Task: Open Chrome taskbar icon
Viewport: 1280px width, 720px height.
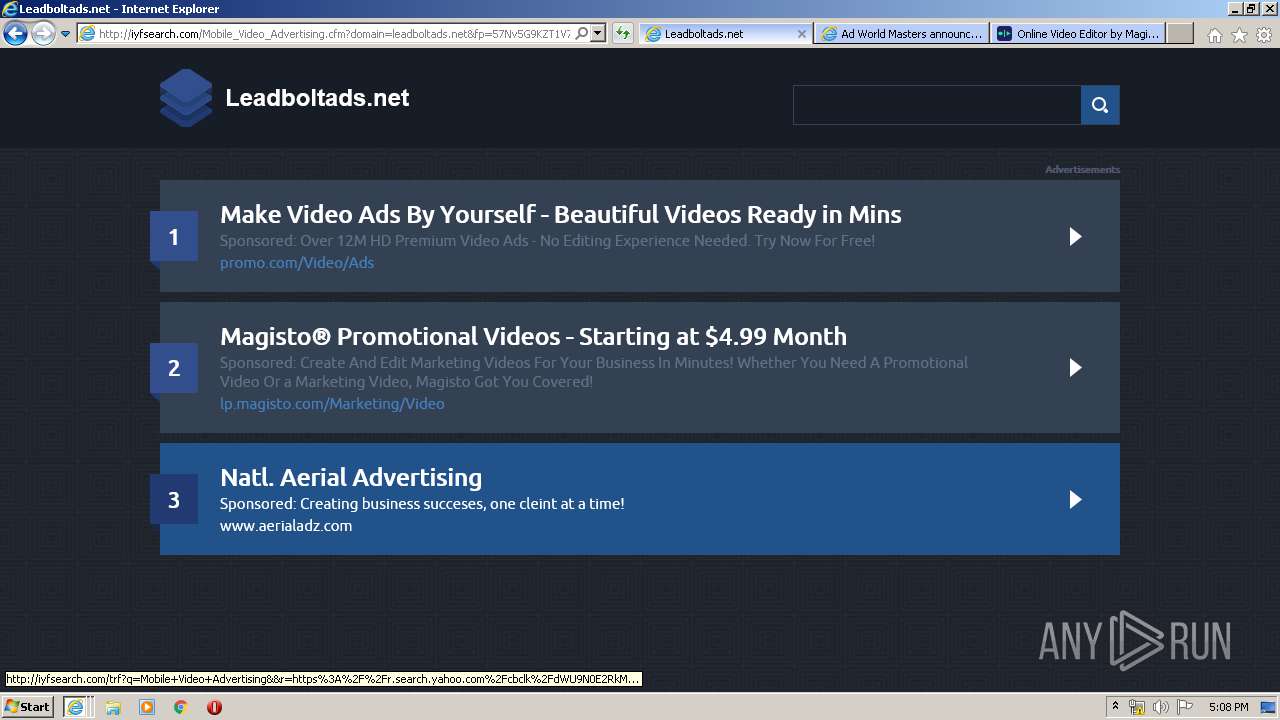Action: tap(180, 707)
